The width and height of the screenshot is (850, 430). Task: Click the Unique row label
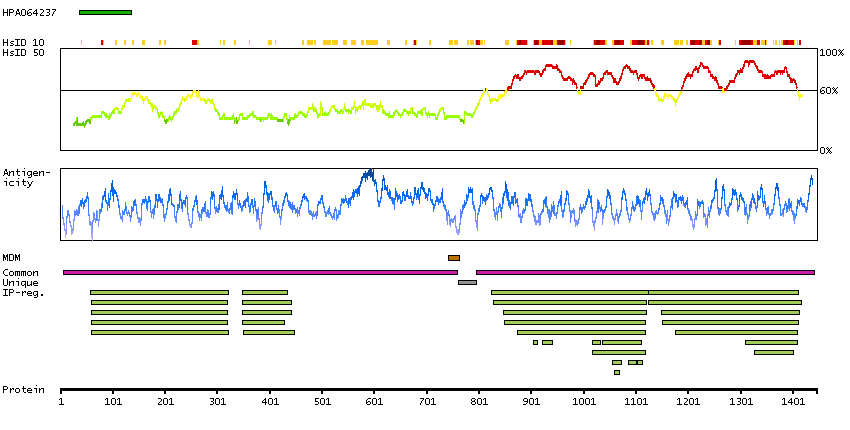[21, 283]
